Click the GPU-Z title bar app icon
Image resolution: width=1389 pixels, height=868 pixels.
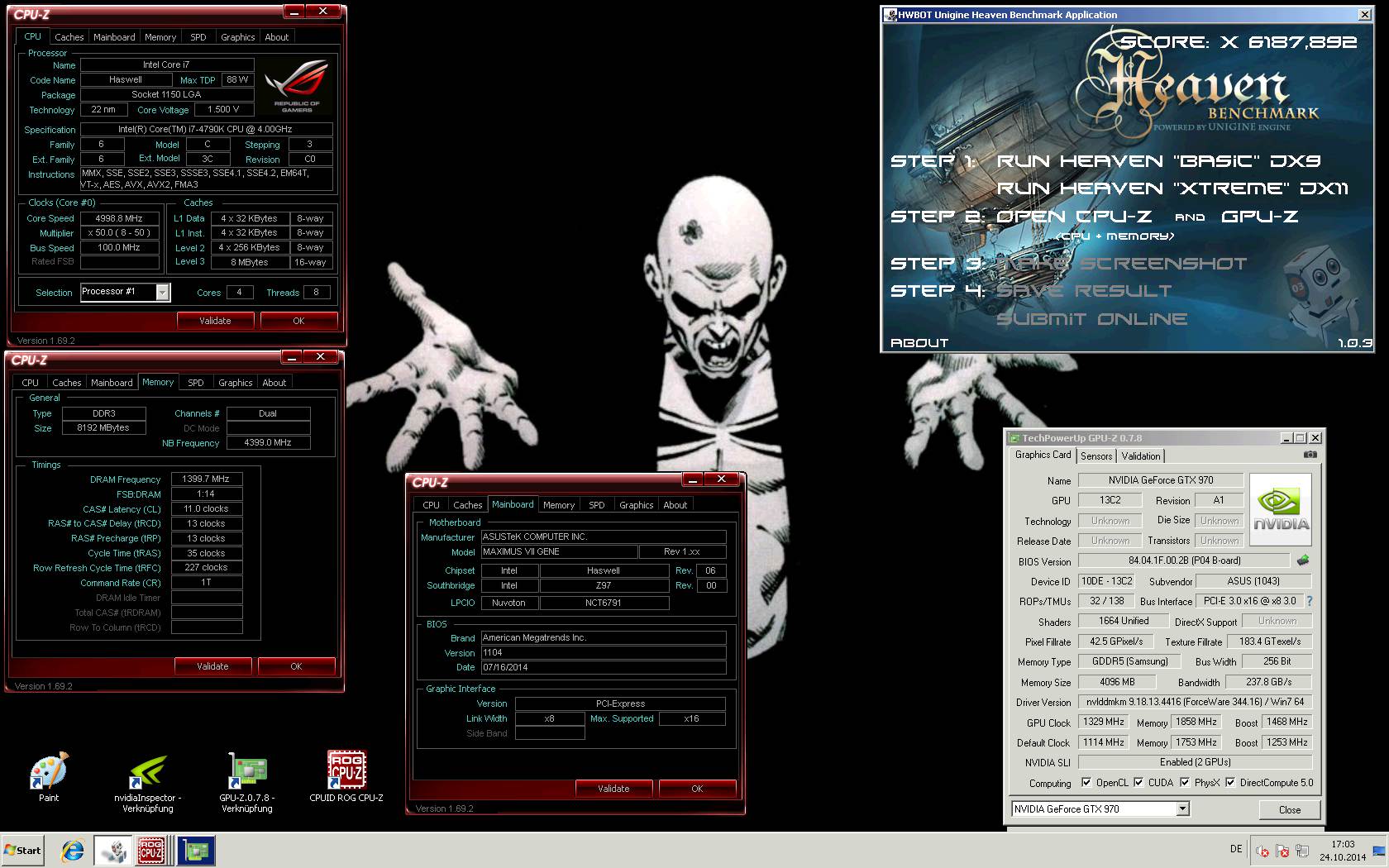pos(1014,438)
